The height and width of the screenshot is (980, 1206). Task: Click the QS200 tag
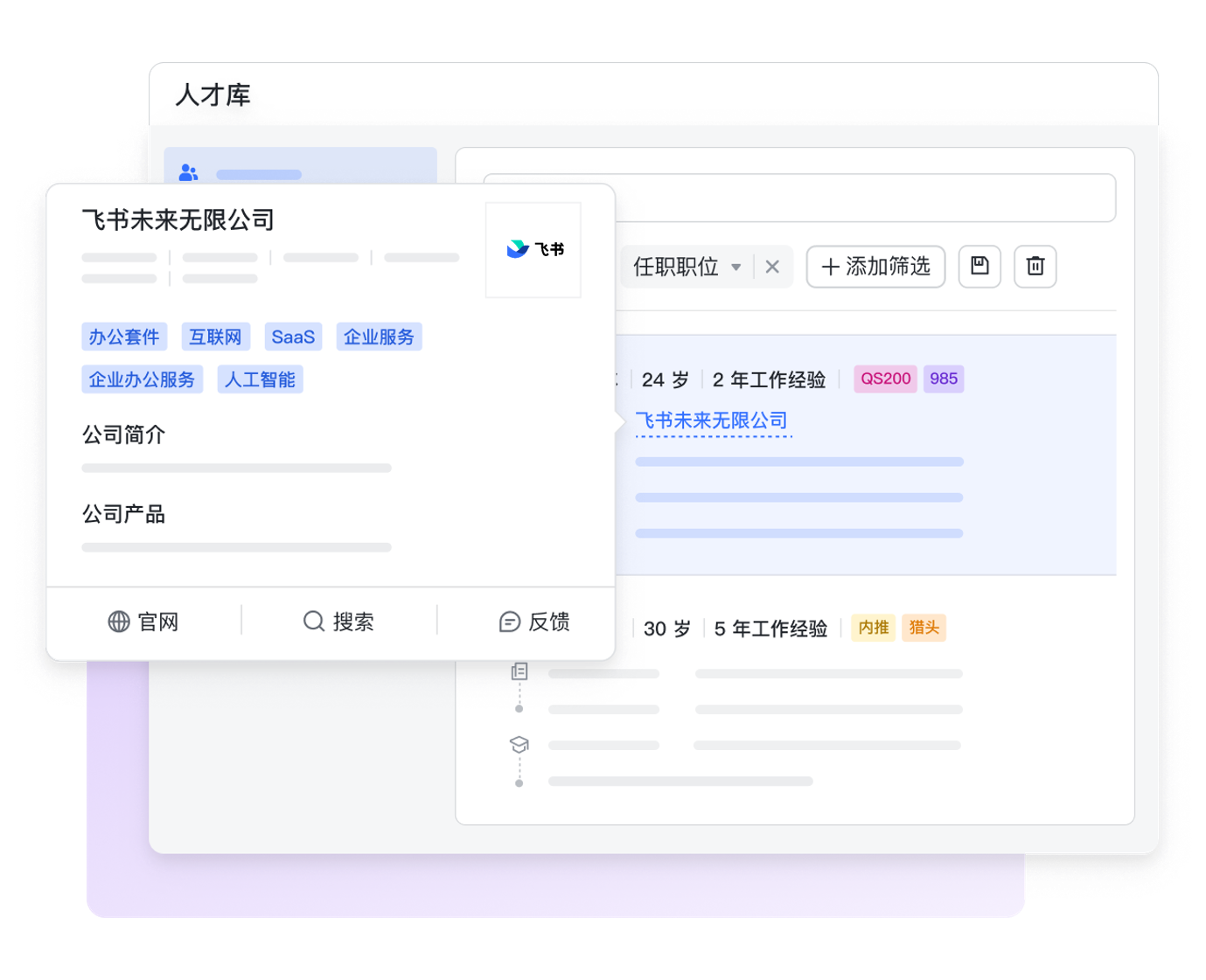pos(885,379)
